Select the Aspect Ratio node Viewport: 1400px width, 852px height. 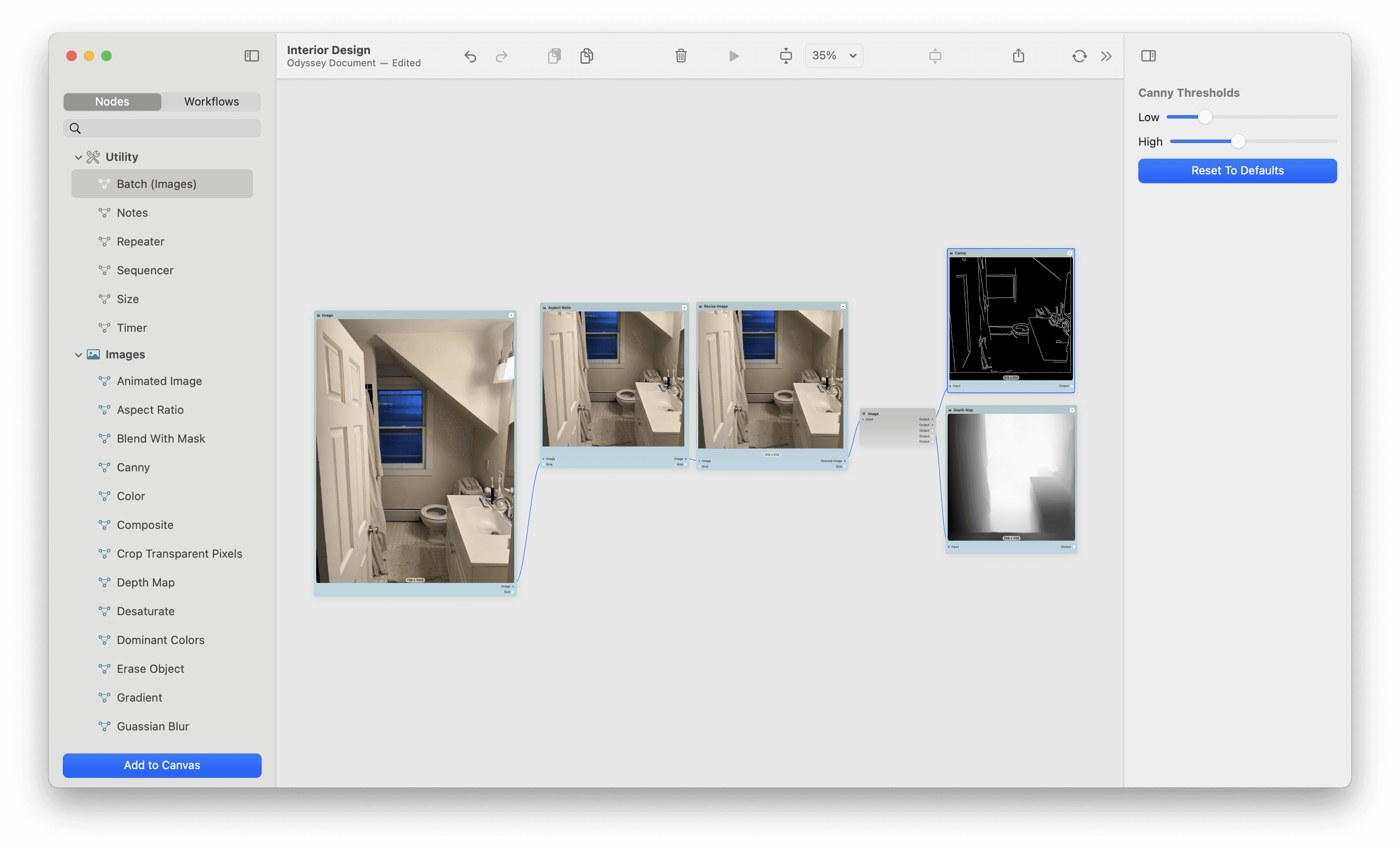[x=613, y=307]
